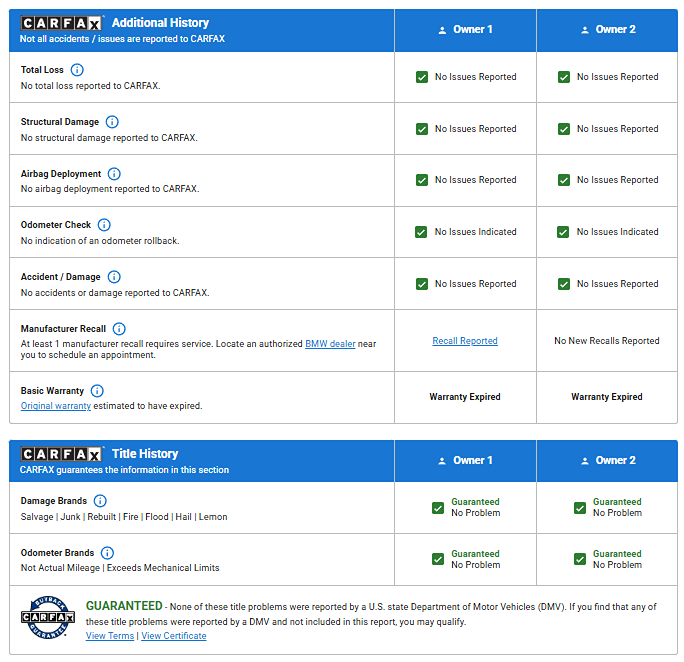Select Owner 2 header in Title History
684x662 pixels.
[x=607, y=461]
